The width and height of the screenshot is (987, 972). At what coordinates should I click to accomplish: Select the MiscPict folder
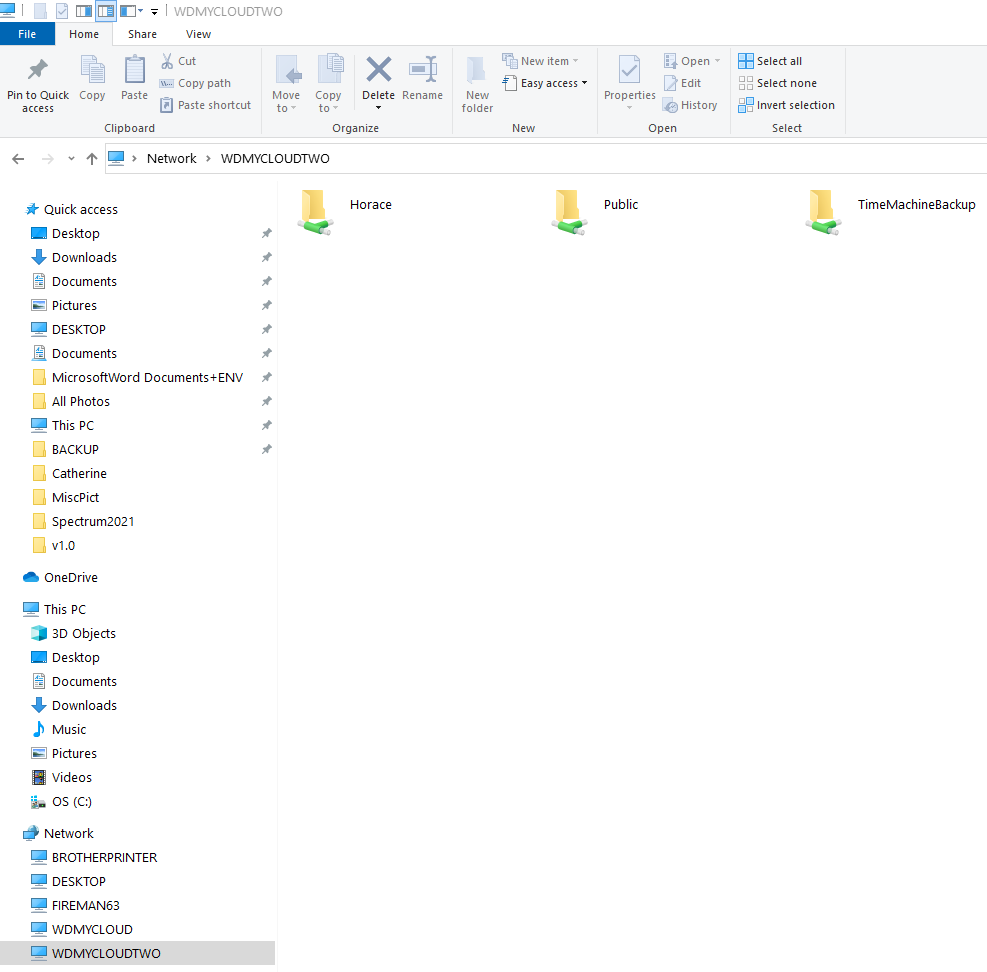[65, 497]
